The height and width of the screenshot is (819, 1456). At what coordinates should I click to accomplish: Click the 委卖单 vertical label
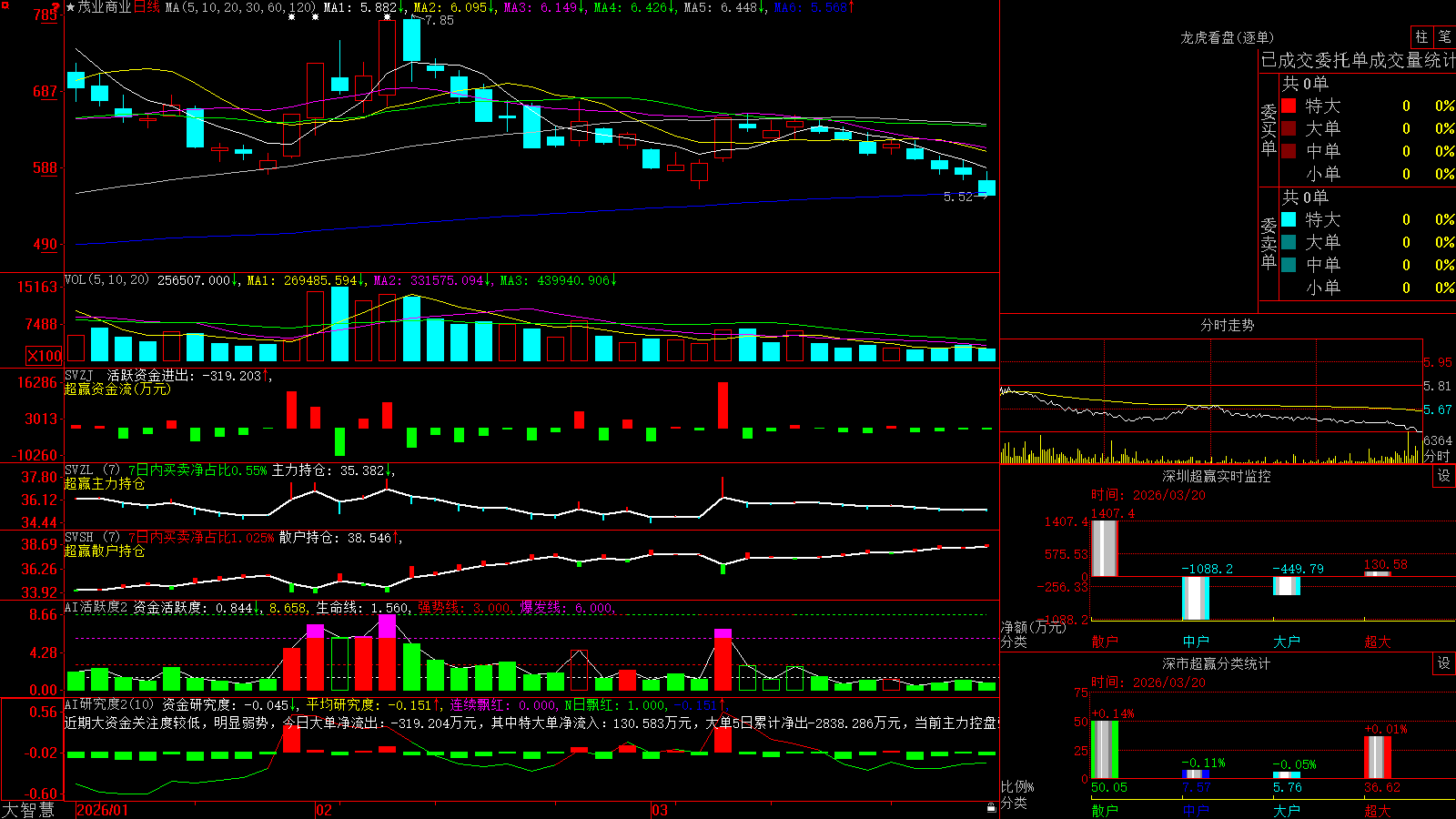click(x=1269, y=243)
